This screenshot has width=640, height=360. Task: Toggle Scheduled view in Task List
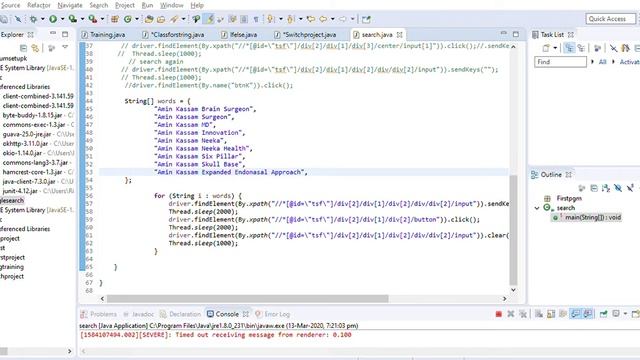click(581, 48)
